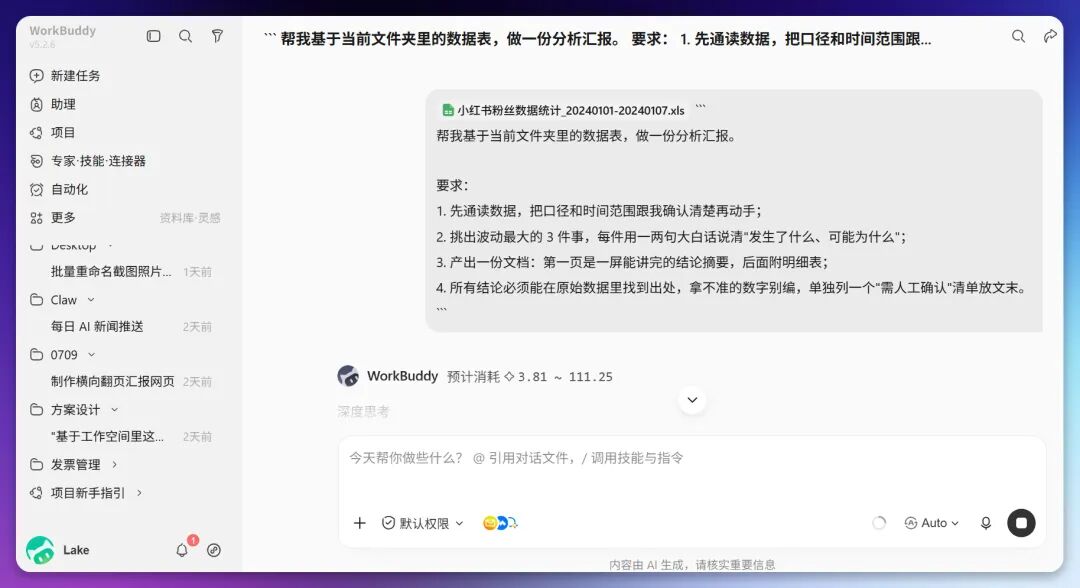
Task: Open the 默认权限 dropdown
Action: point(423,523)
